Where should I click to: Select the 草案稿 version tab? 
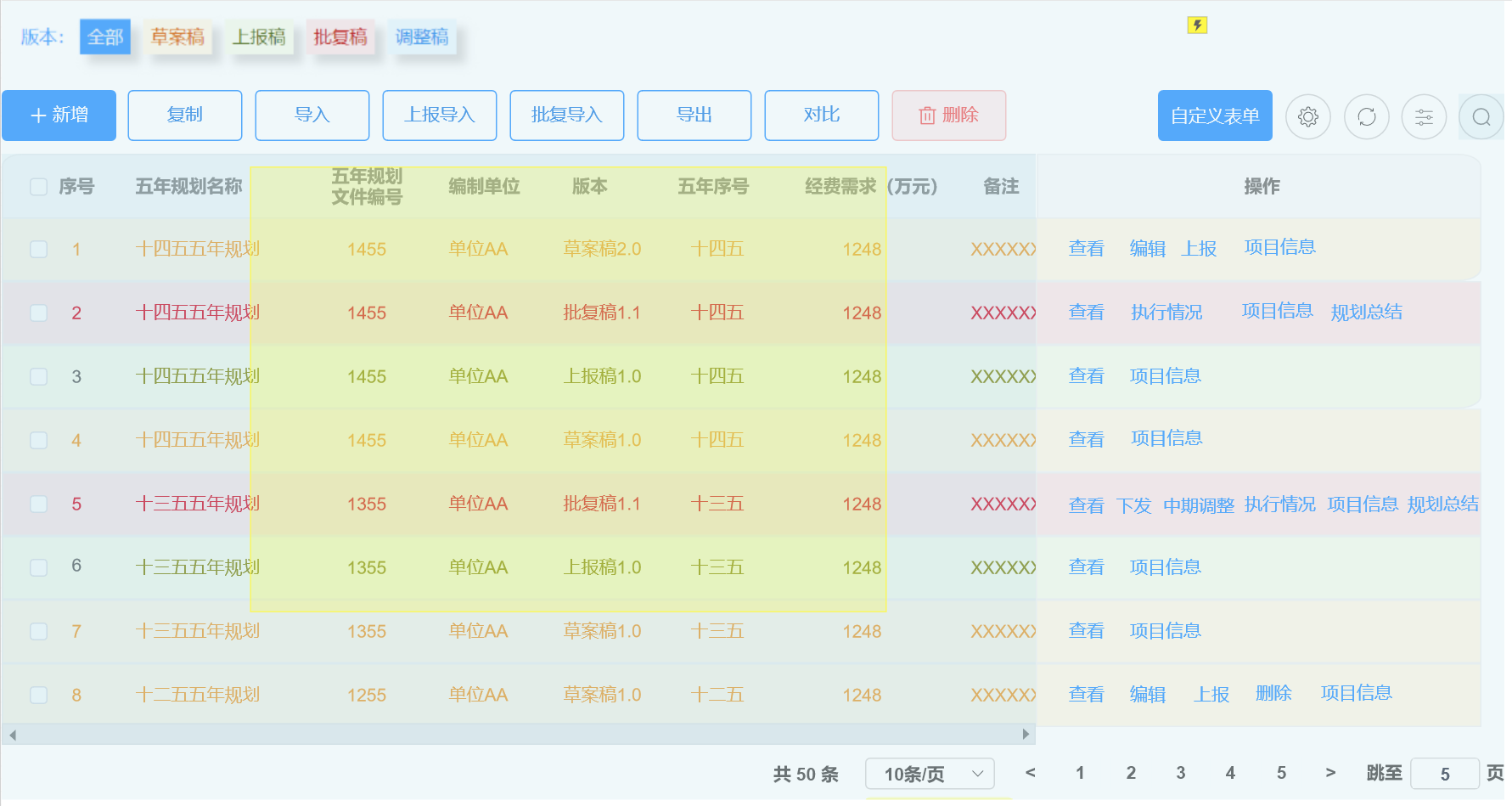pos(177,37)
